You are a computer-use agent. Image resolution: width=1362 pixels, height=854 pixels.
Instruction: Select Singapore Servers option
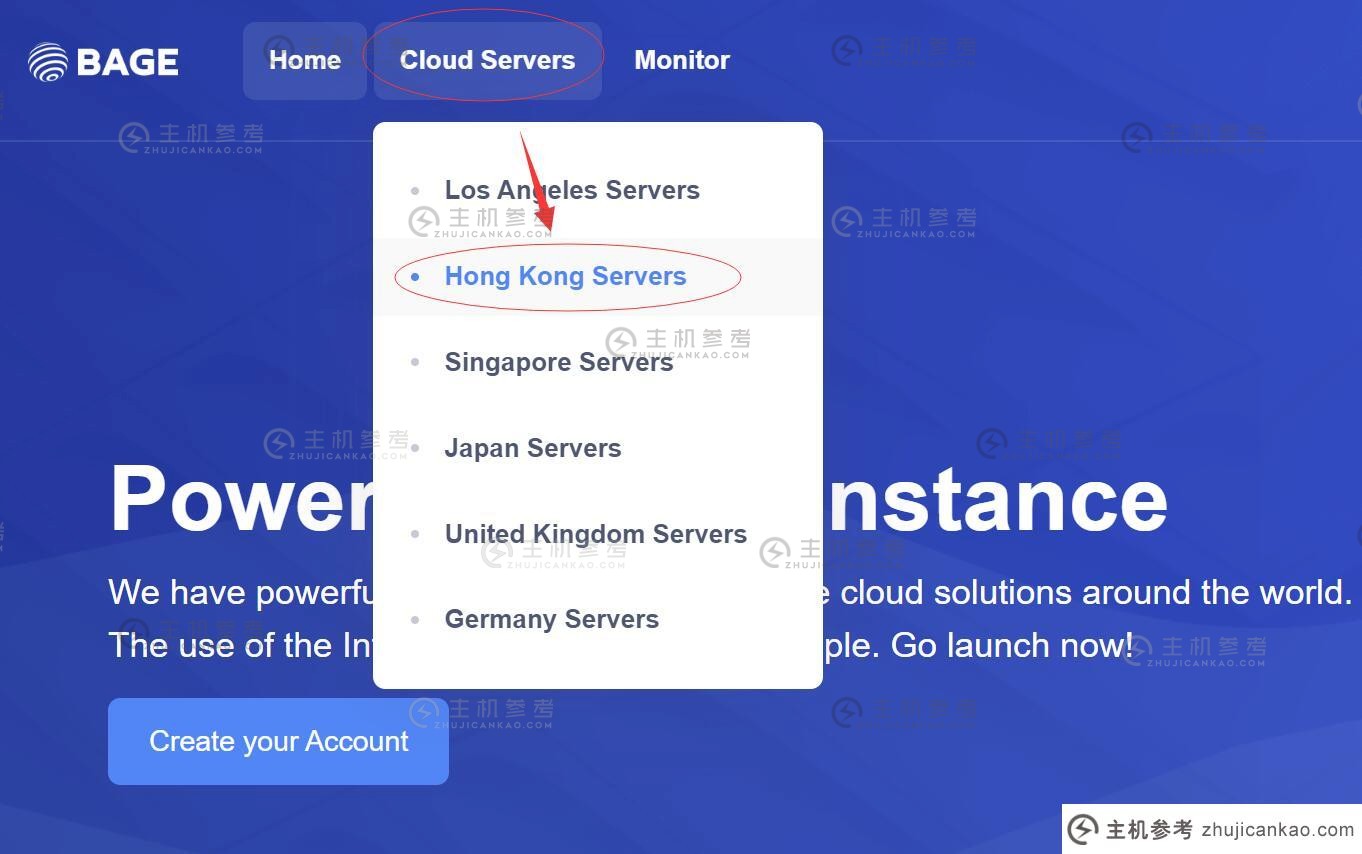[598, 362]
